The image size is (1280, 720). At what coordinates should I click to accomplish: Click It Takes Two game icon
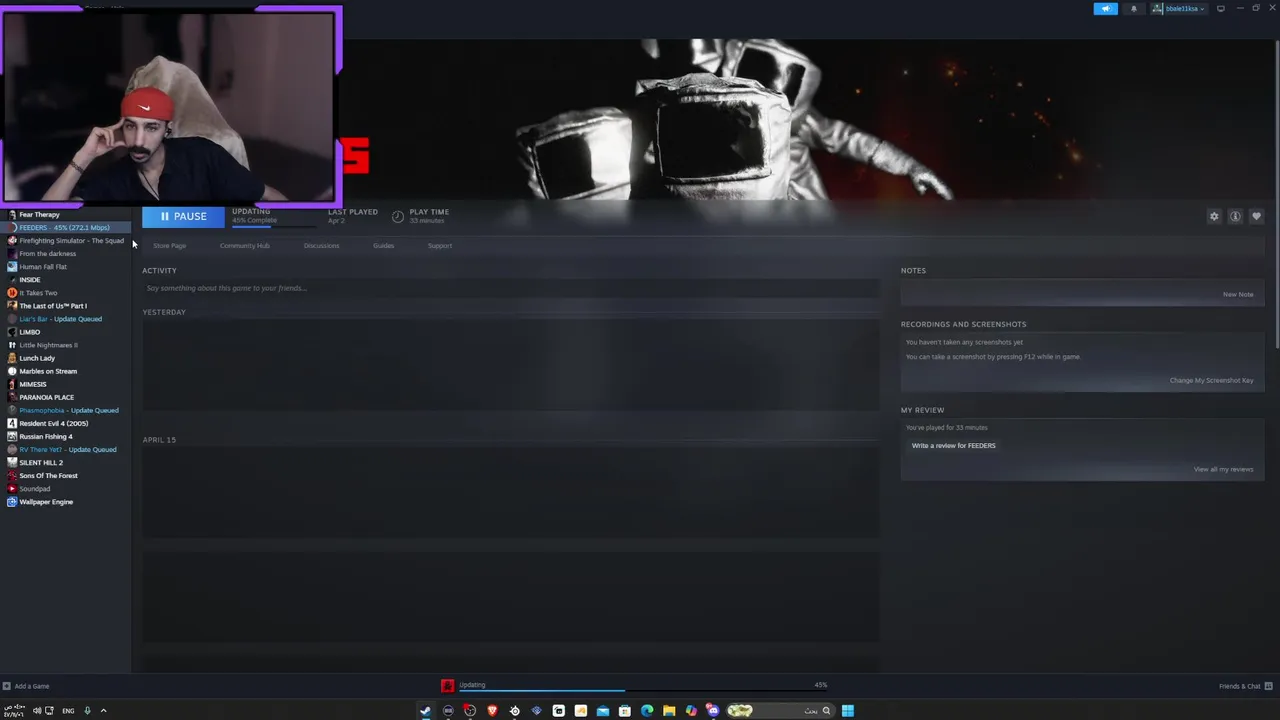pyautogui.click(x=11, y=293)
